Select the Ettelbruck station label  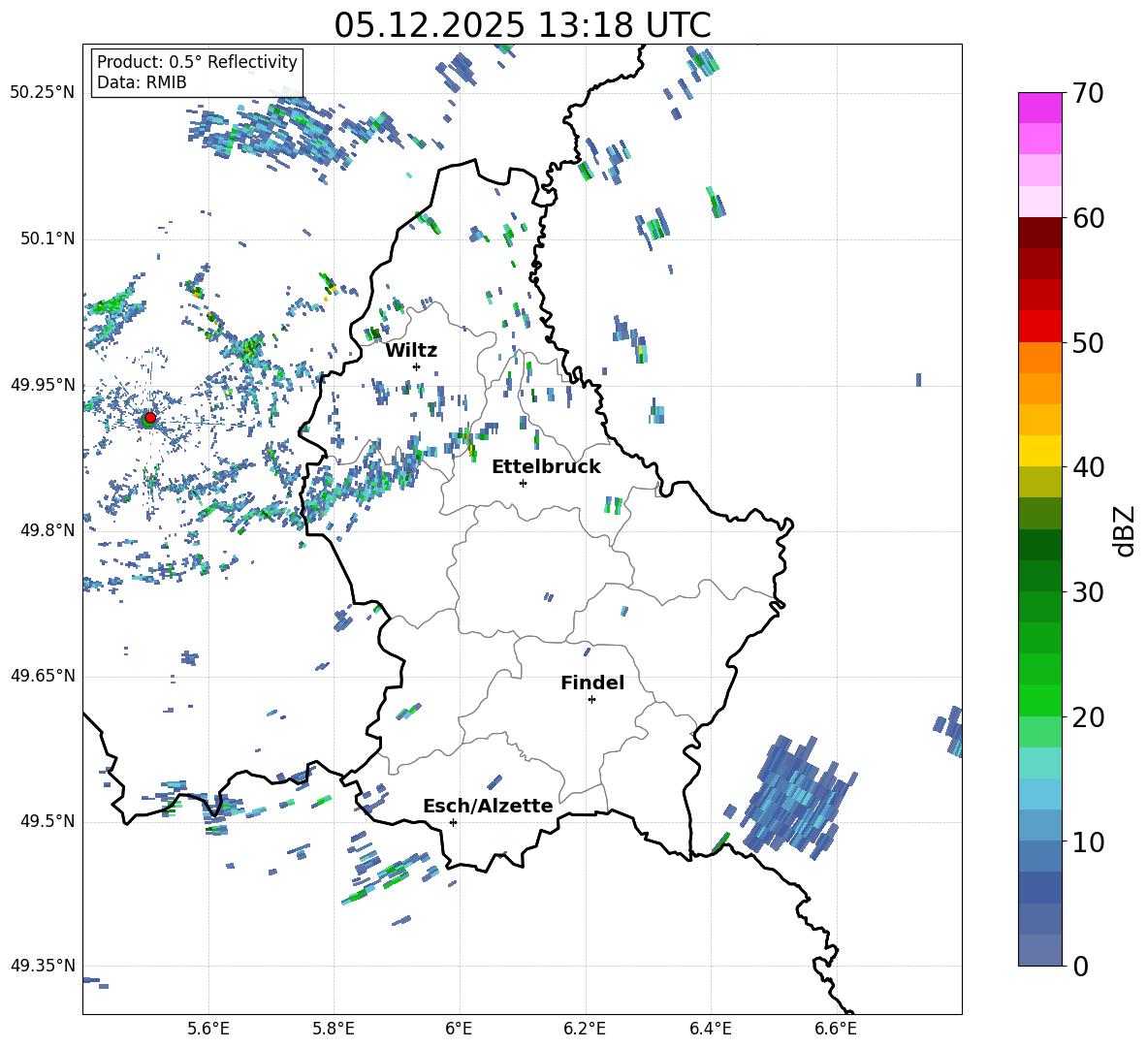click(545, 466)
